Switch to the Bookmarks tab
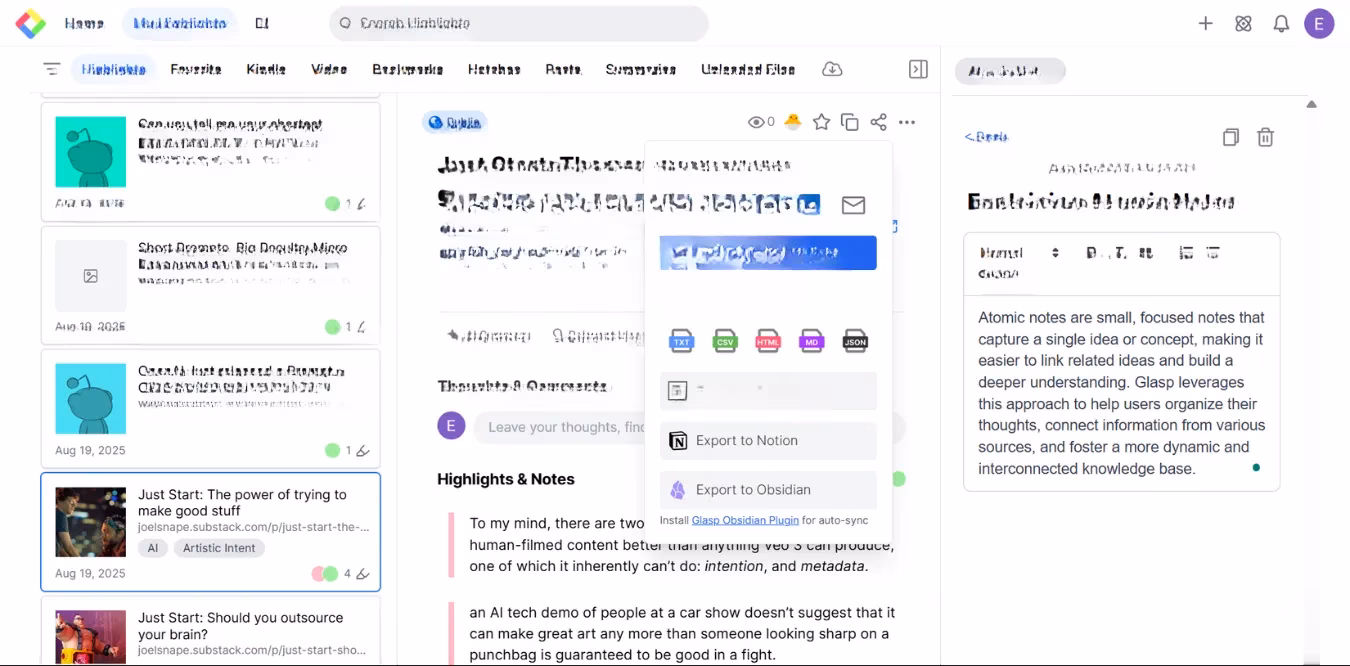The image size is (1350, 666). pyautogui.click(x=408, y=69)
